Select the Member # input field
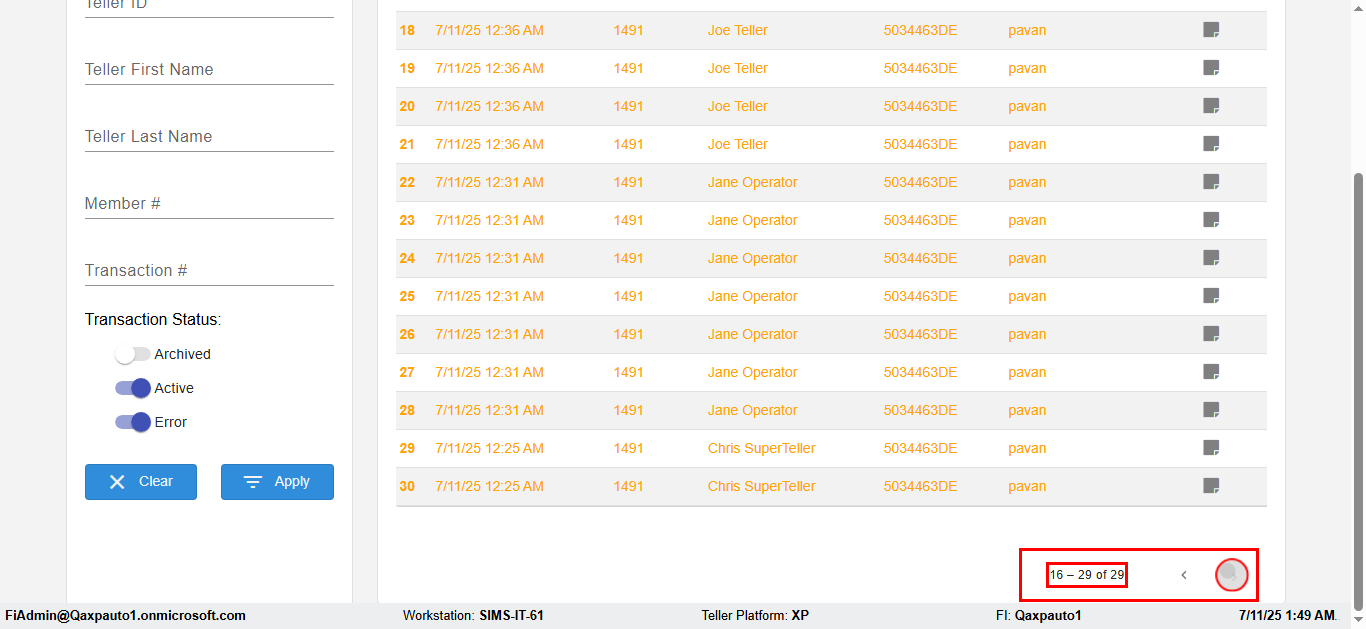Viewport: 1366px width, 629px height. point(209,204)
